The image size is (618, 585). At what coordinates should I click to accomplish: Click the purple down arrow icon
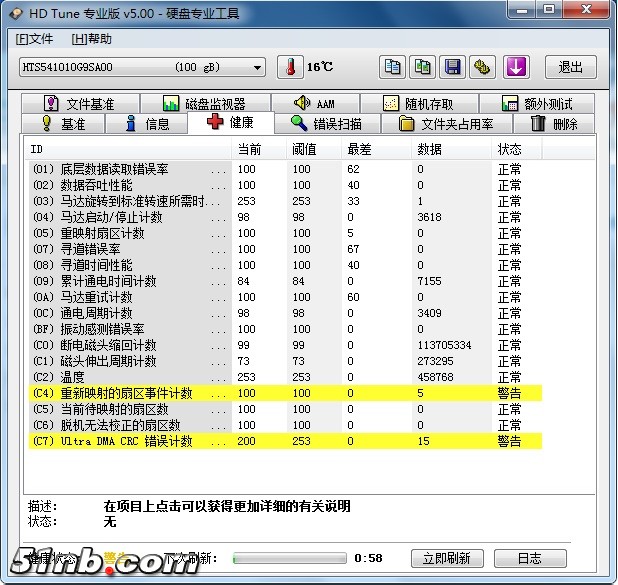[515, 67]
